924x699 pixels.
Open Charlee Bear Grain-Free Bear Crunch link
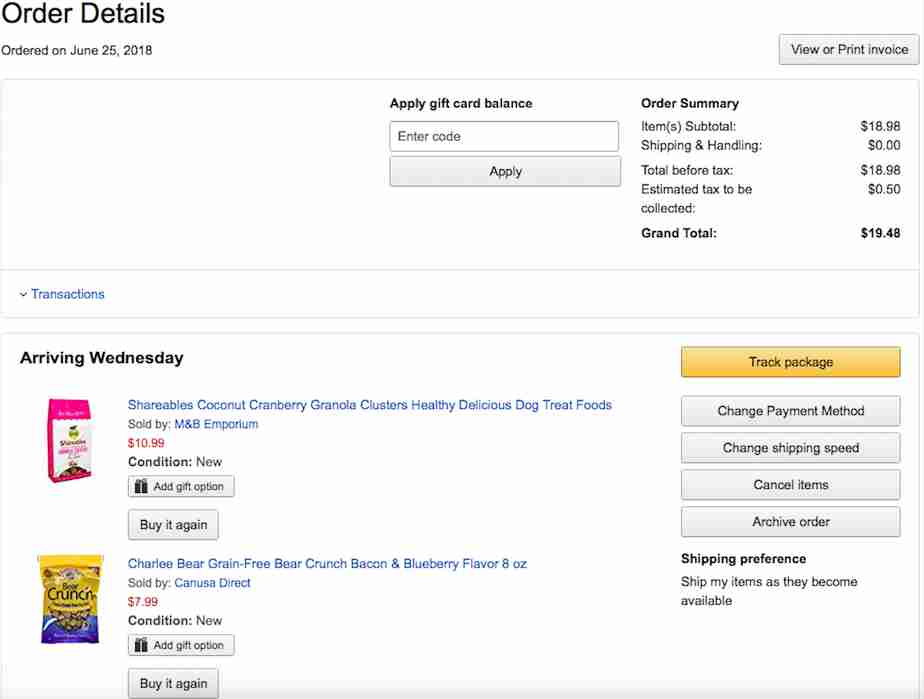(327, 564)
